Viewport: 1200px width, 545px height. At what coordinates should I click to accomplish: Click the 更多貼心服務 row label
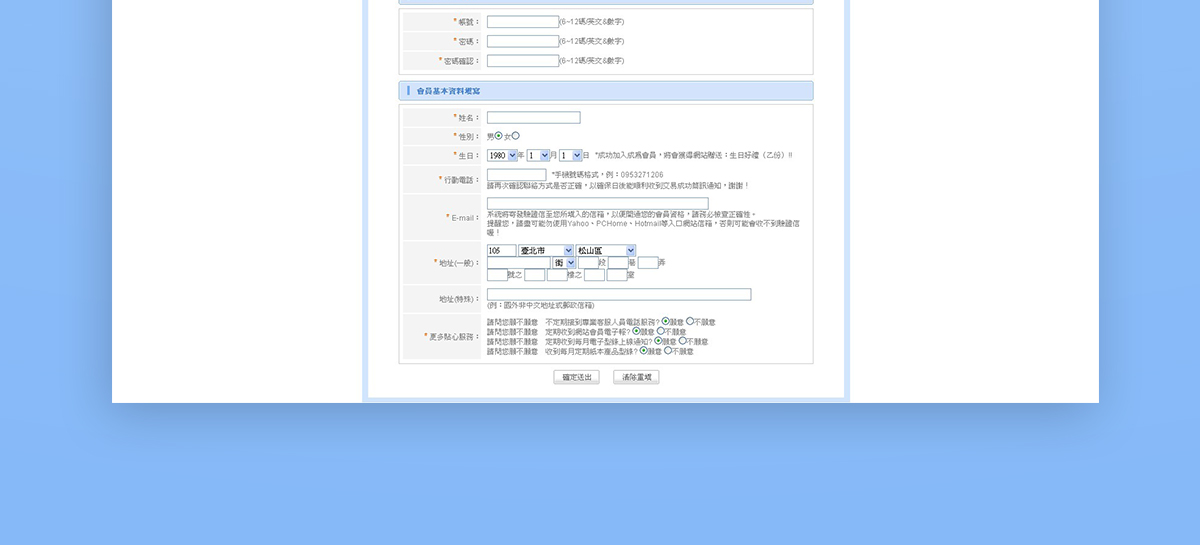453,336
